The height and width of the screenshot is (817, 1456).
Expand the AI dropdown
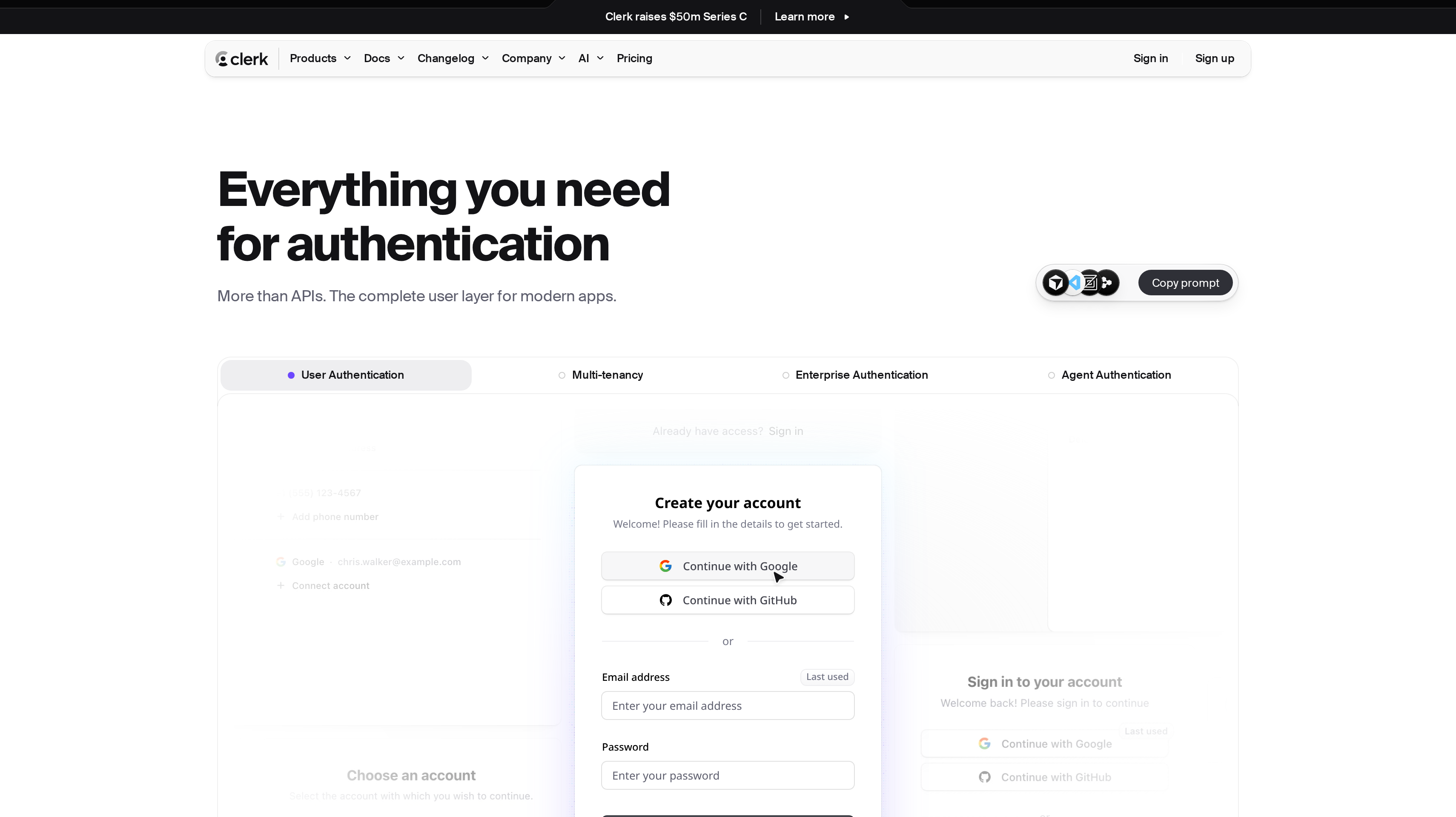(590, 58)
